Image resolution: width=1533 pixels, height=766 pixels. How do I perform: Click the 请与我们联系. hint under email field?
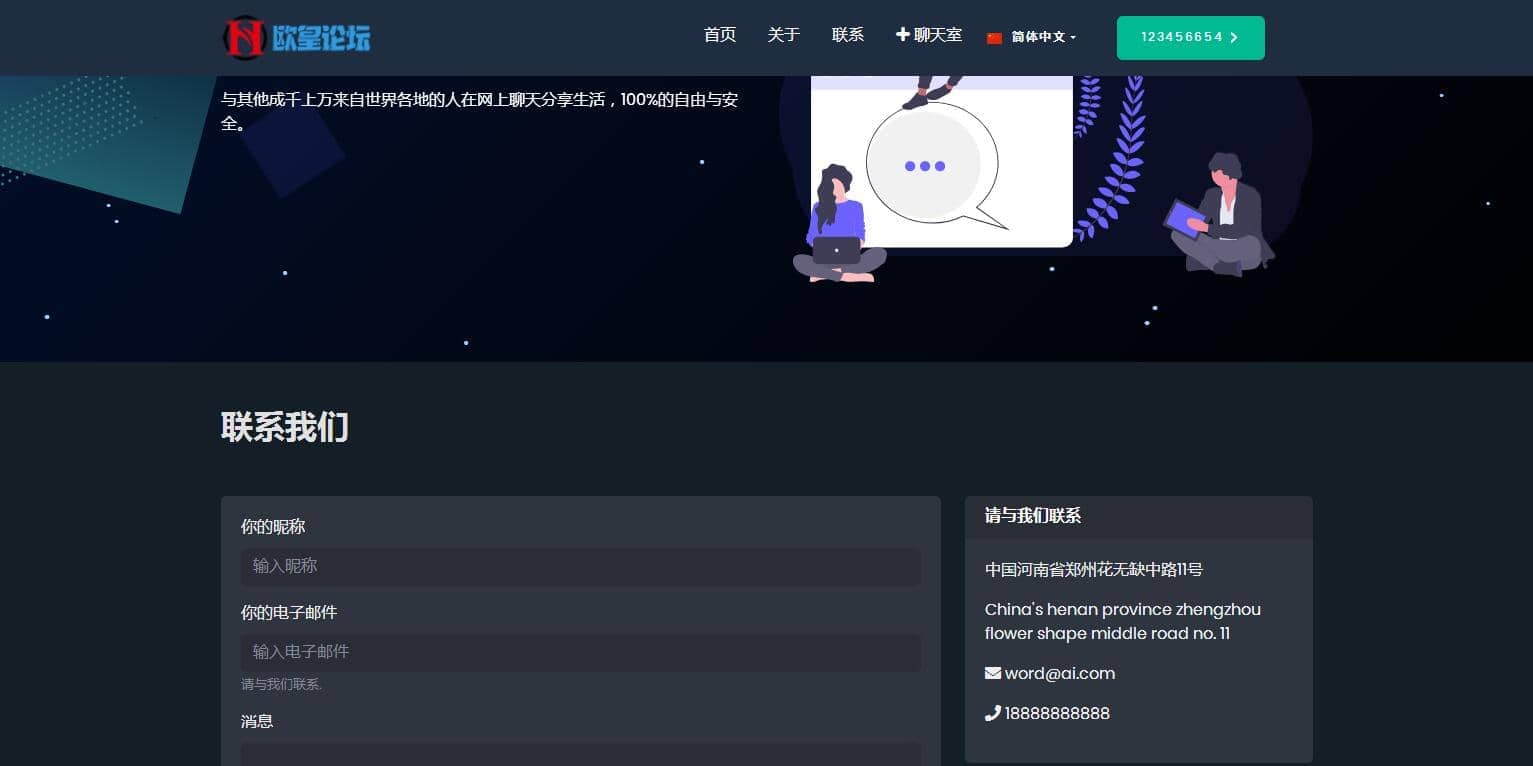(281, 685)
